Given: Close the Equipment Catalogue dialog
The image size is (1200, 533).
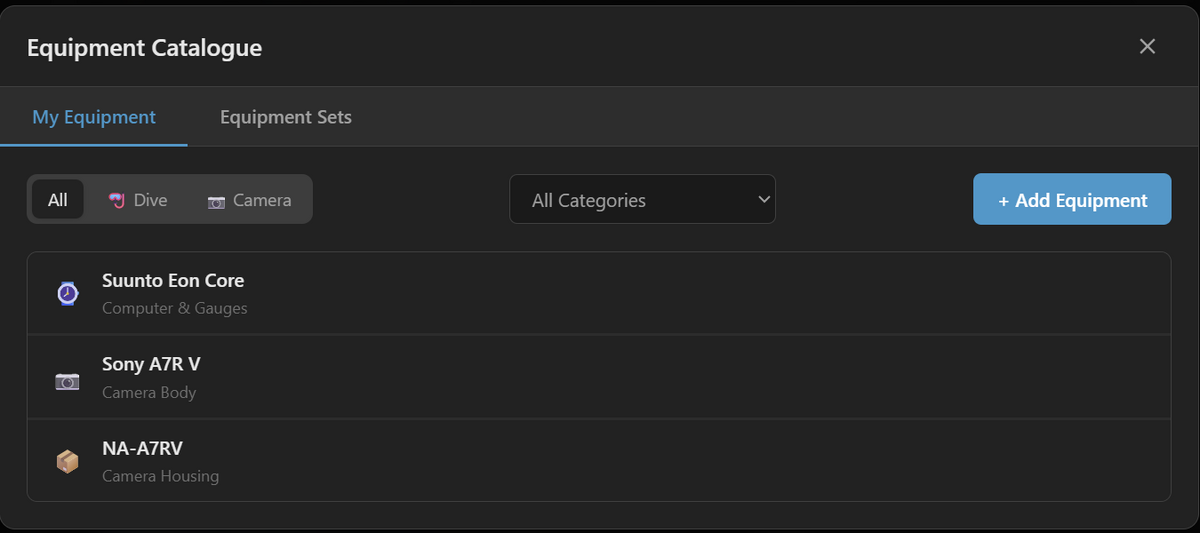Looking at the screenshot, I should tap(1147, 46).
